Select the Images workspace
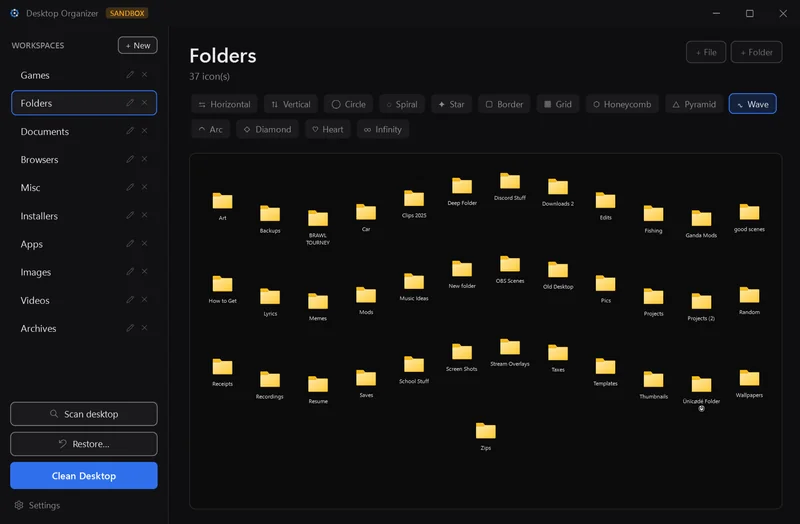This screenshot has width=800, height=524. pos(84,272)
